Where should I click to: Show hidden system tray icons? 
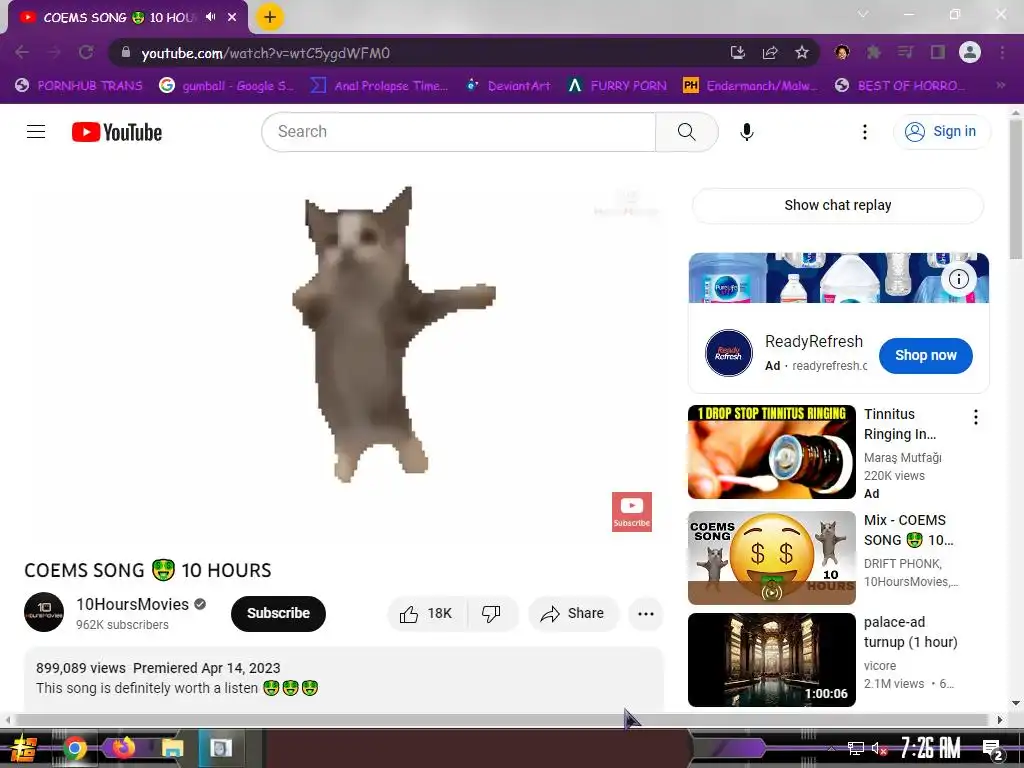pos(831,748)
